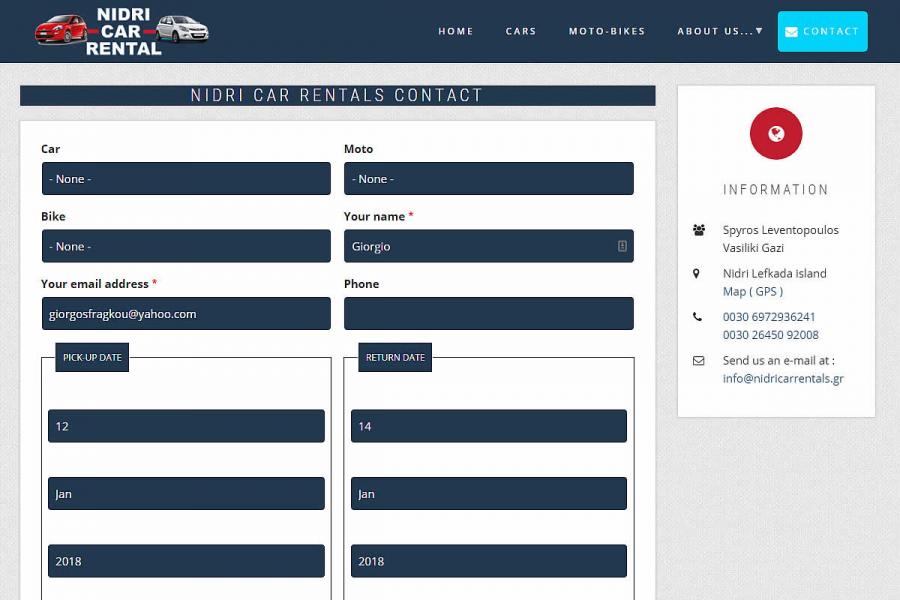Open the Car selection dropdown

click(186, 179)
